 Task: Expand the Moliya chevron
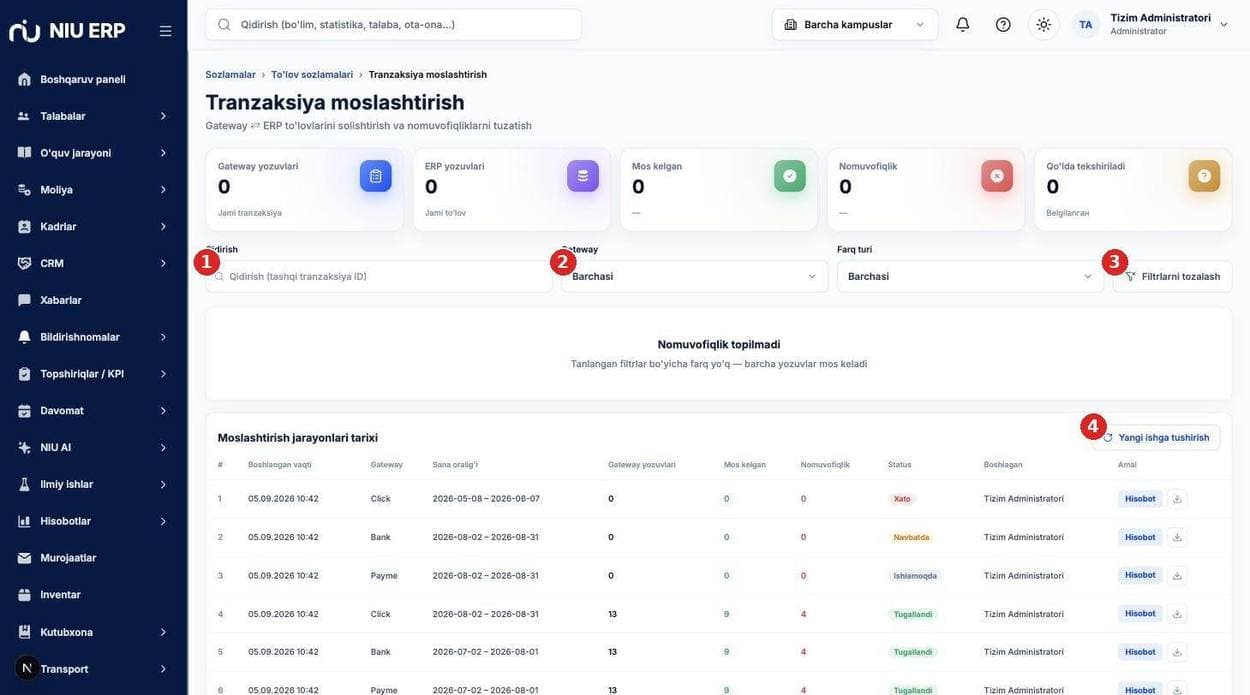pos(163,190)
